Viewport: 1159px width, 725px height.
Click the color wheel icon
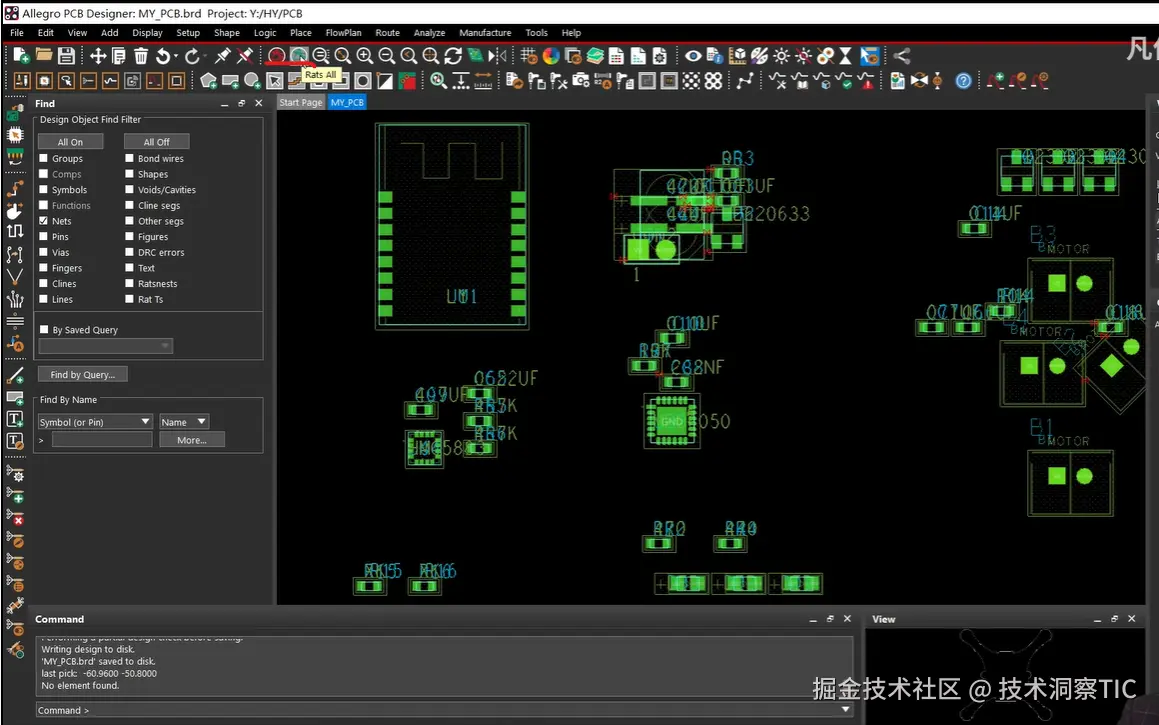551,56
